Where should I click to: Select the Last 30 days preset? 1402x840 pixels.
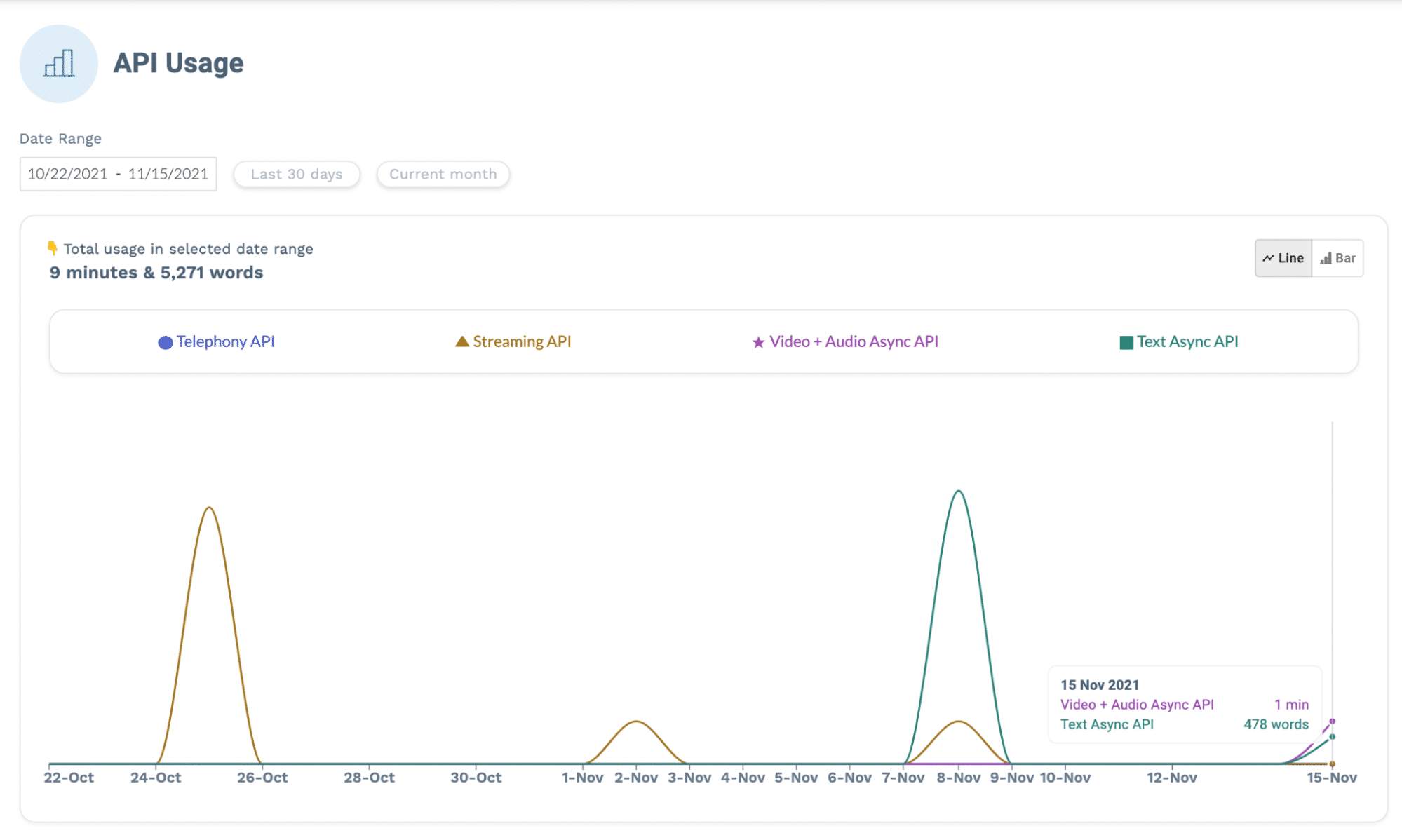(297, 174)
